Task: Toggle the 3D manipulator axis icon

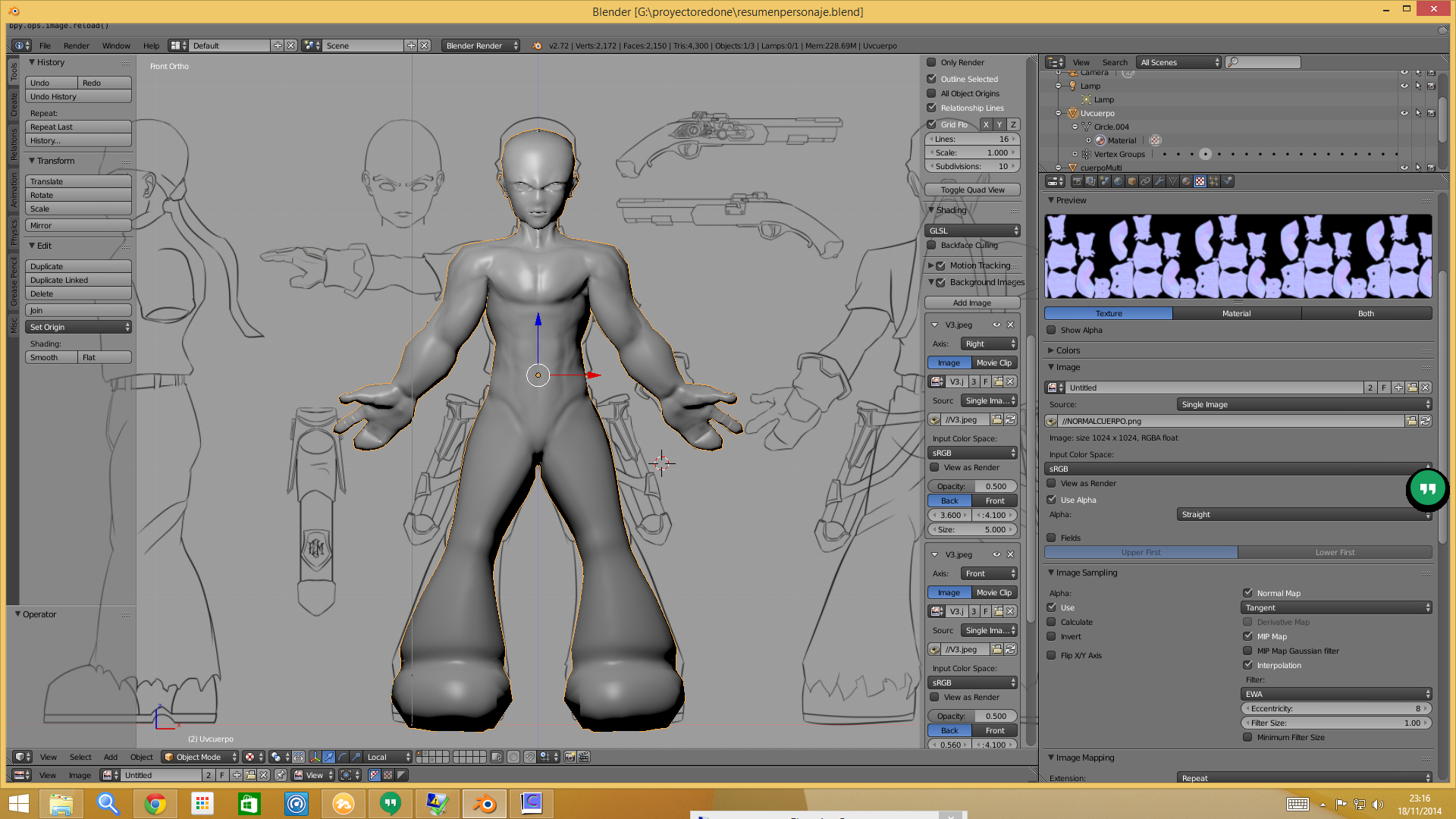Action: tap(315, 757)
